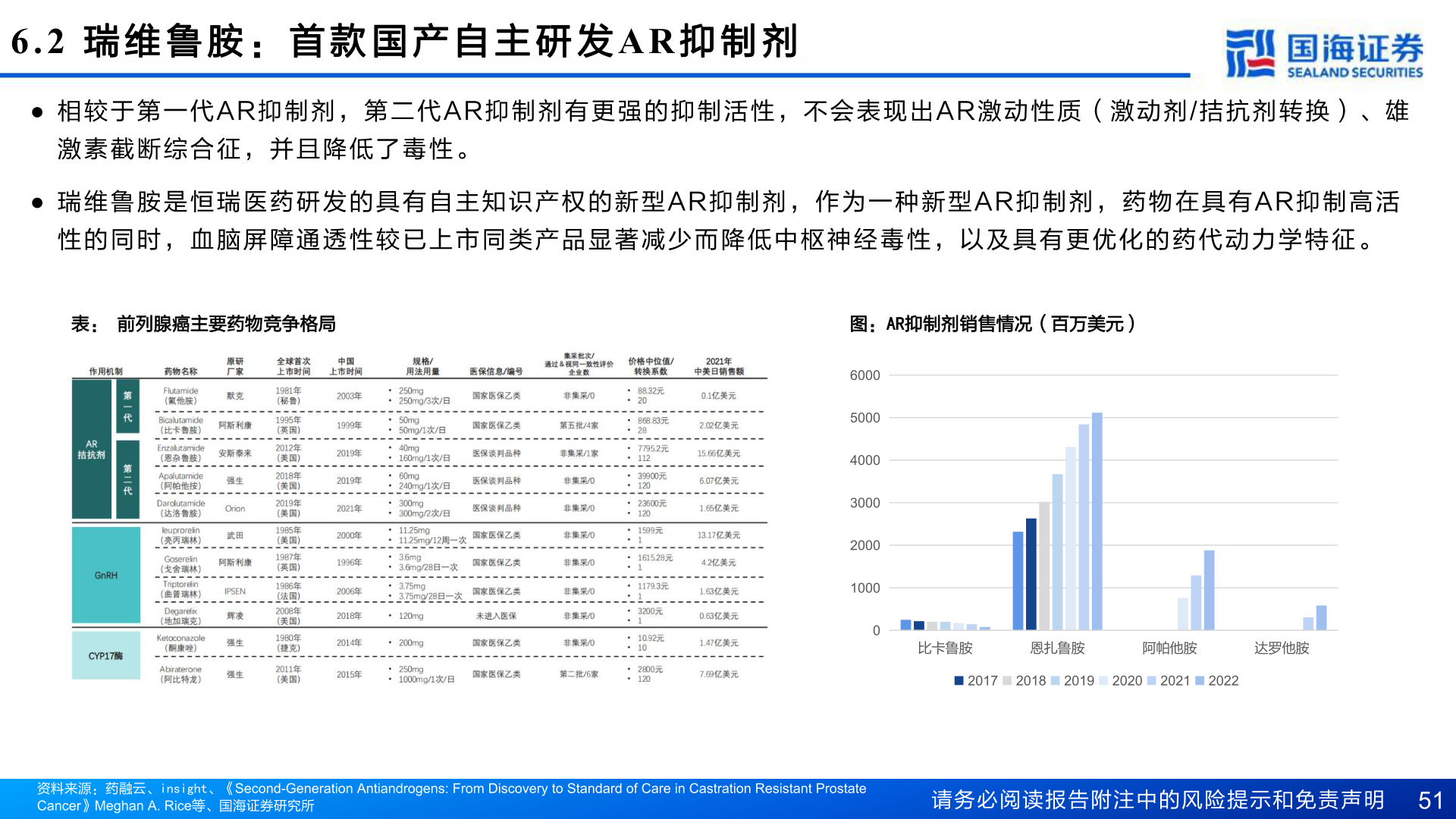Image resolution: width=1456 pixels, height=819 pixels.
Task: Click the Goserelin (戈舍瑞林) drug cell
Action: [x=180, y=564]
